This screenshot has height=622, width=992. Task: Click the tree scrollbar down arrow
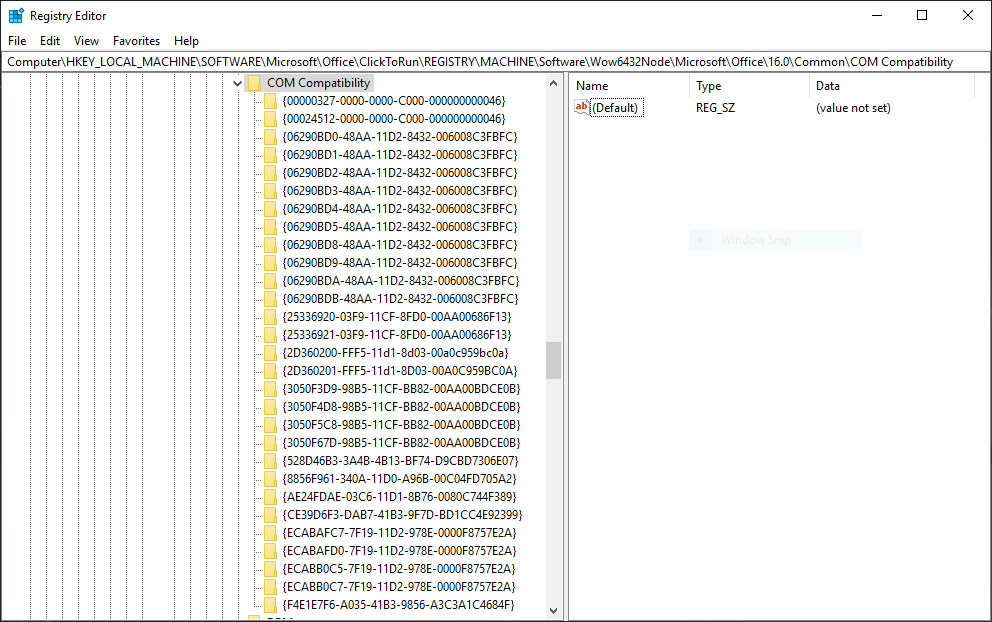[x=553, y=608]
